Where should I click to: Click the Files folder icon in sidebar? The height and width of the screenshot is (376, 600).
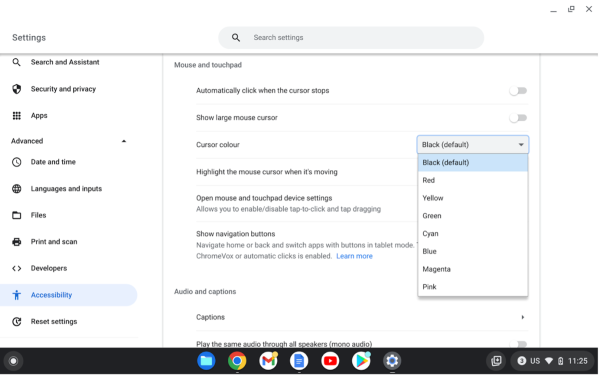16,215
